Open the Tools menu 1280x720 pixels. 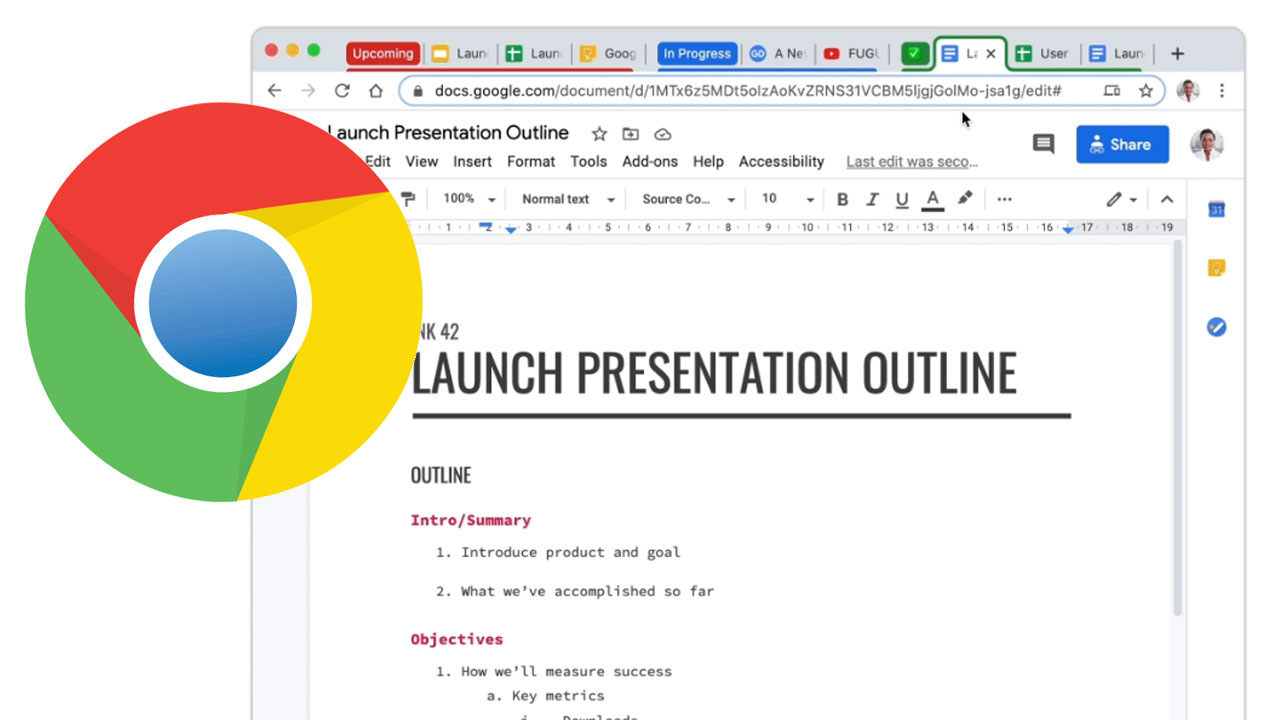point(589,161)
